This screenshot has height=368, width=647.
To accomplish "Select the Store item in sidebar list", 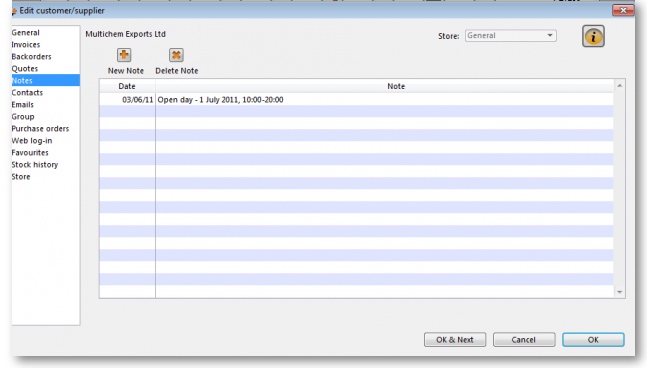I will pyautogui.click(x=21, y=176).
